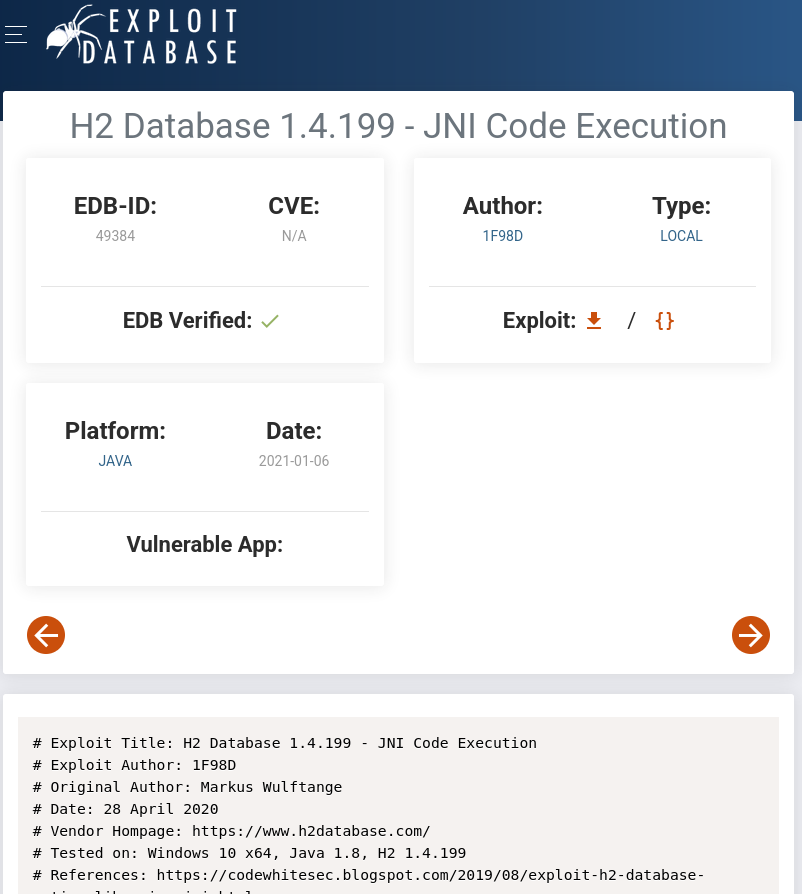This screenshot has width=802, height=894.
Task: Click the References codewhitesec URL line
Action: (369, 875)
